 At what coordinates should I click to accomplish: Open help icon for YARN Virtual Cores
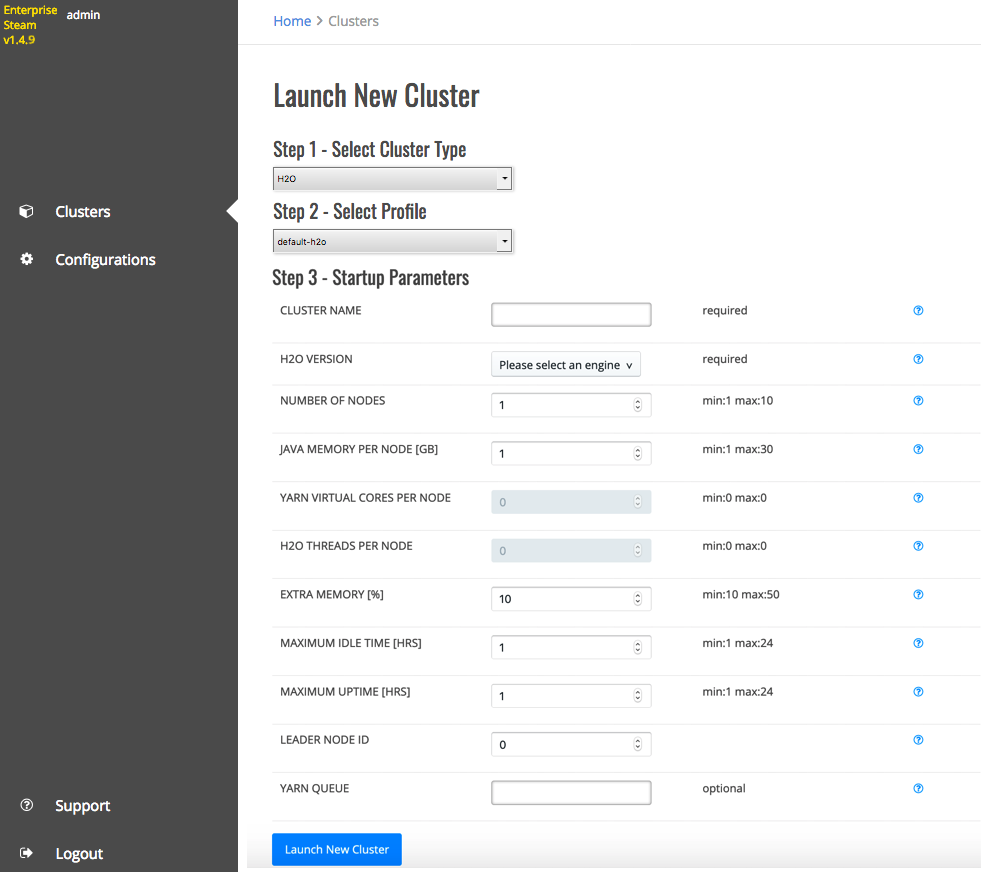918,498
